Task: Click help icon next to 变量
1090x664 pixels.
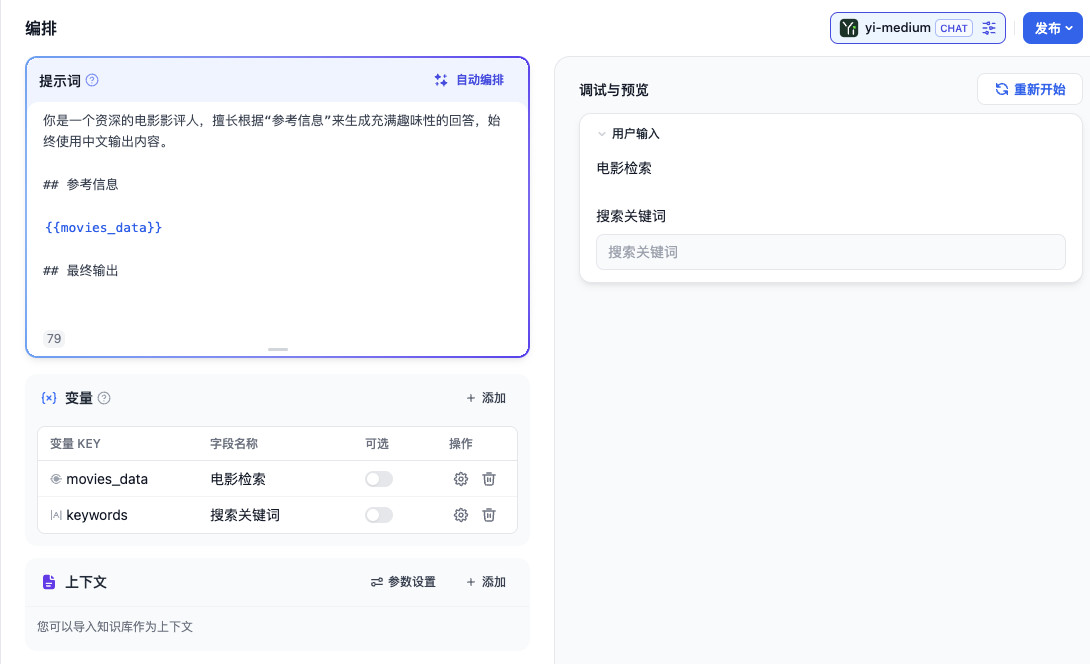Action: (x=104, y=397)
